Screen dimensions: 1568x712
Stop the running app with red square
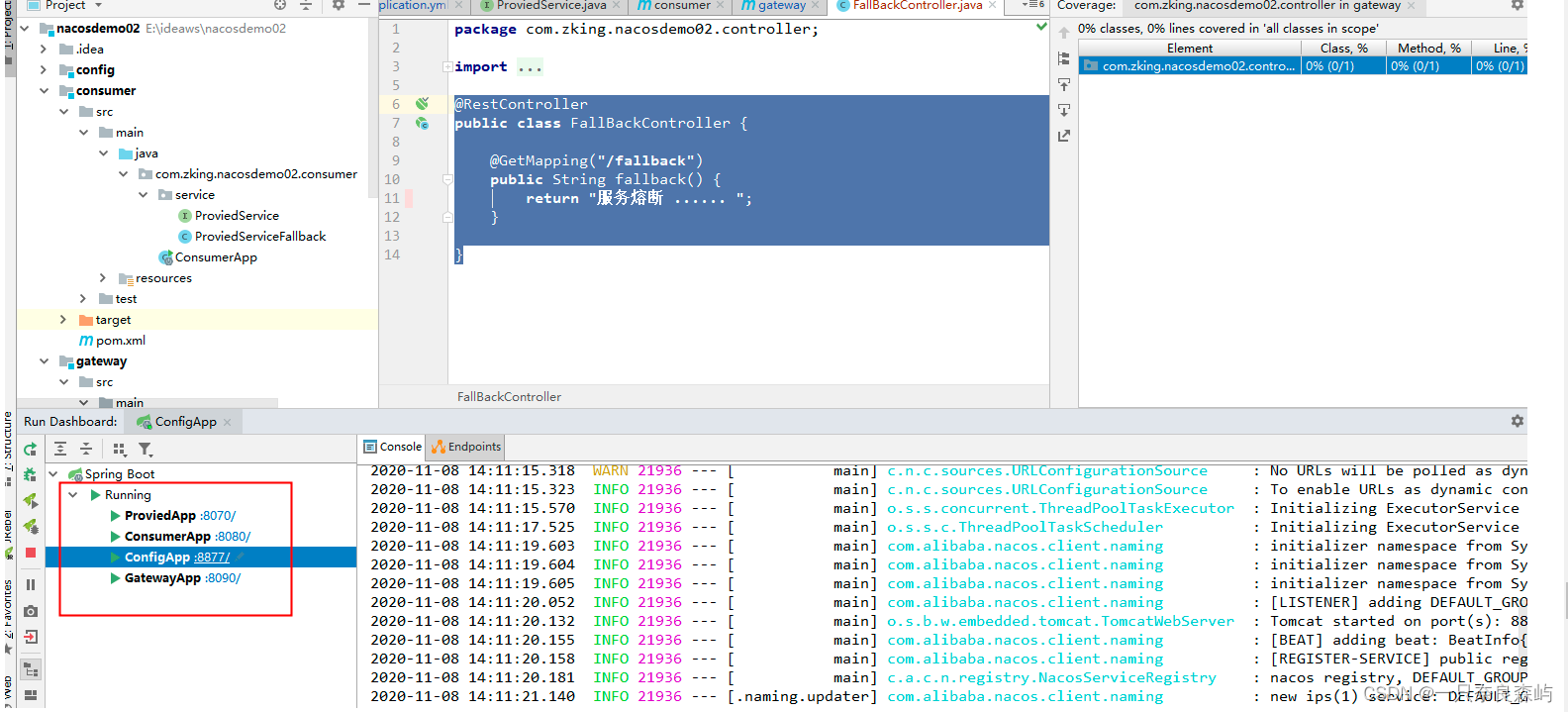tap(31, 553)
